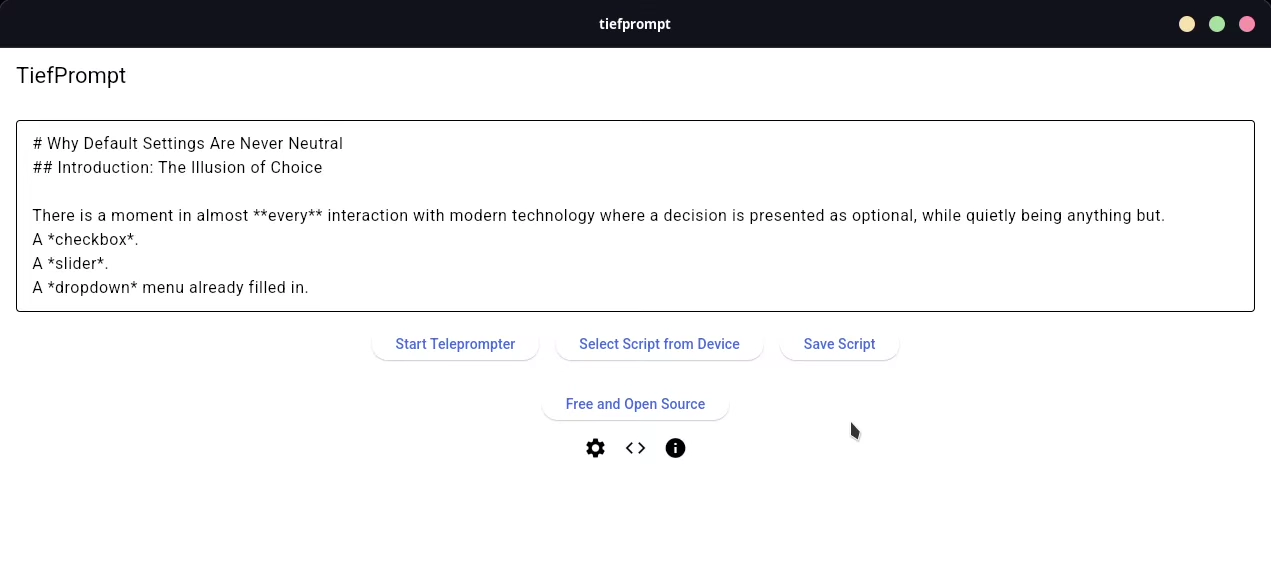
Task: Open the source code angle-brackets icon
Action: tap(635, 448)
